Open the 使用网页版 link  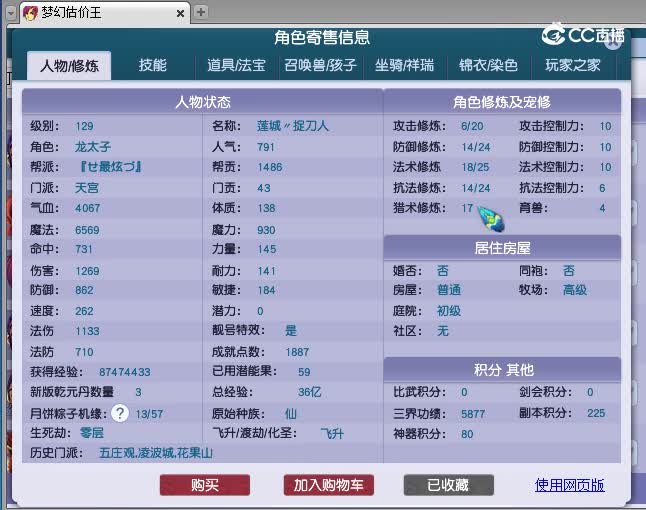[569, 485]
